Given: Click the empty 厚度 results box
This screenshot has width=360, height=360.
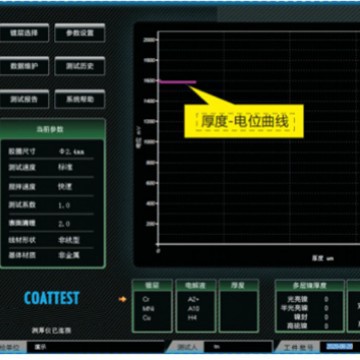Looking at the screenshot, I should coord(239,311).
